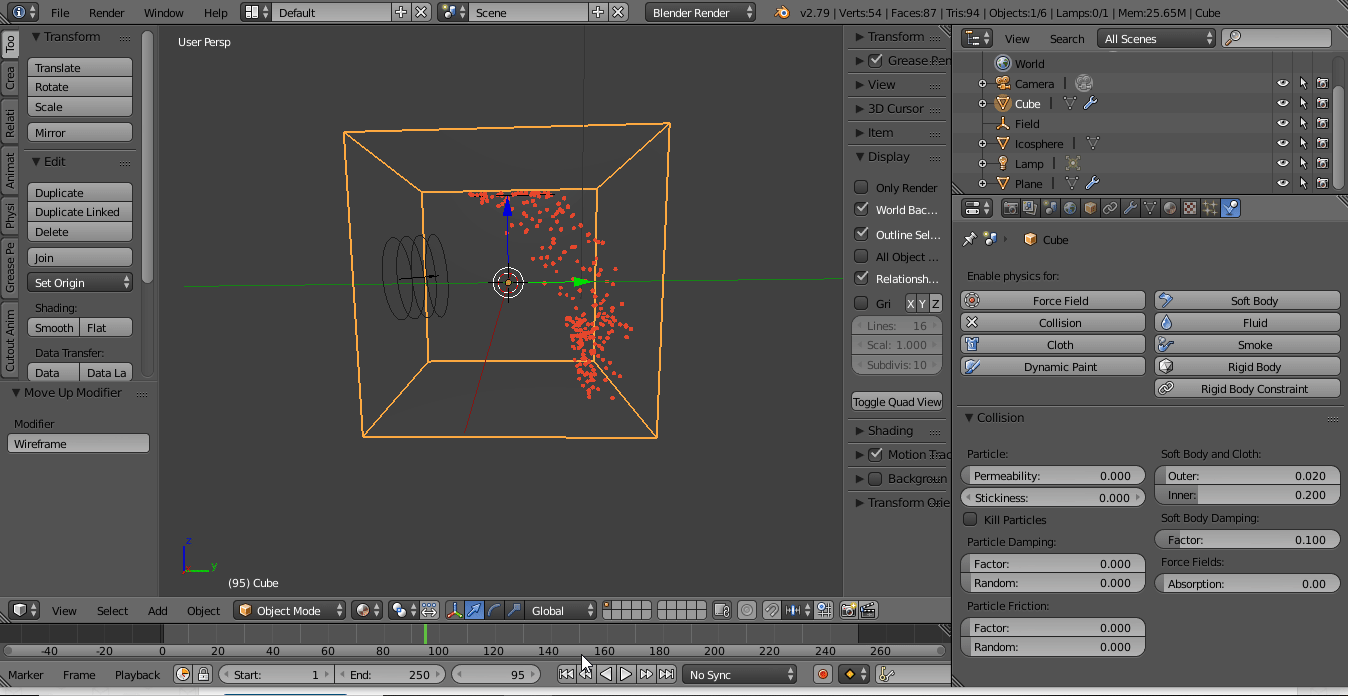Select the Texture properties tab
The image size is (1348, 696).
coord(1188,207)
